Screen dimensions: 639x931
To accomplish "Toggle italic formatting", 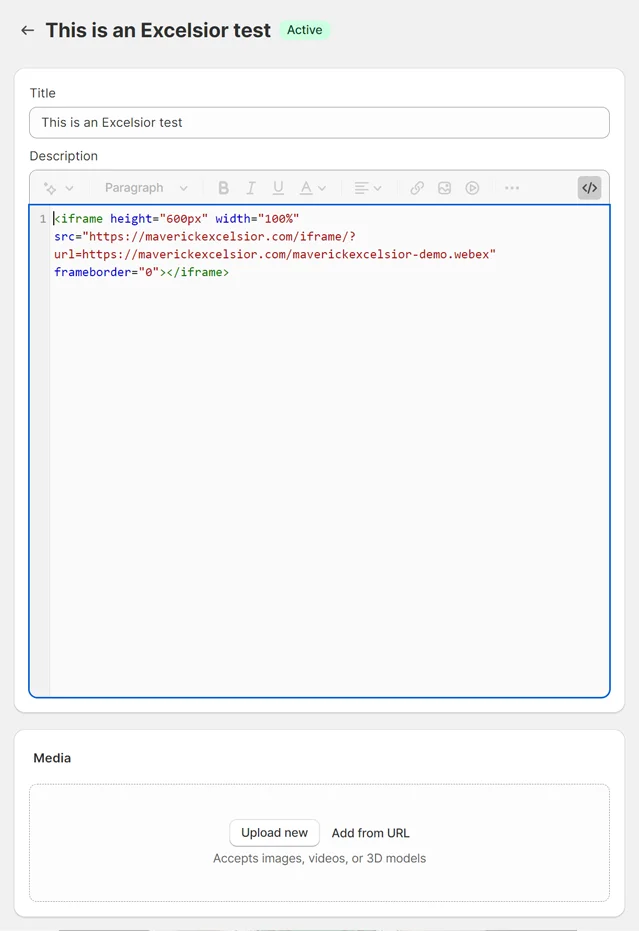I will click(251, 188).
